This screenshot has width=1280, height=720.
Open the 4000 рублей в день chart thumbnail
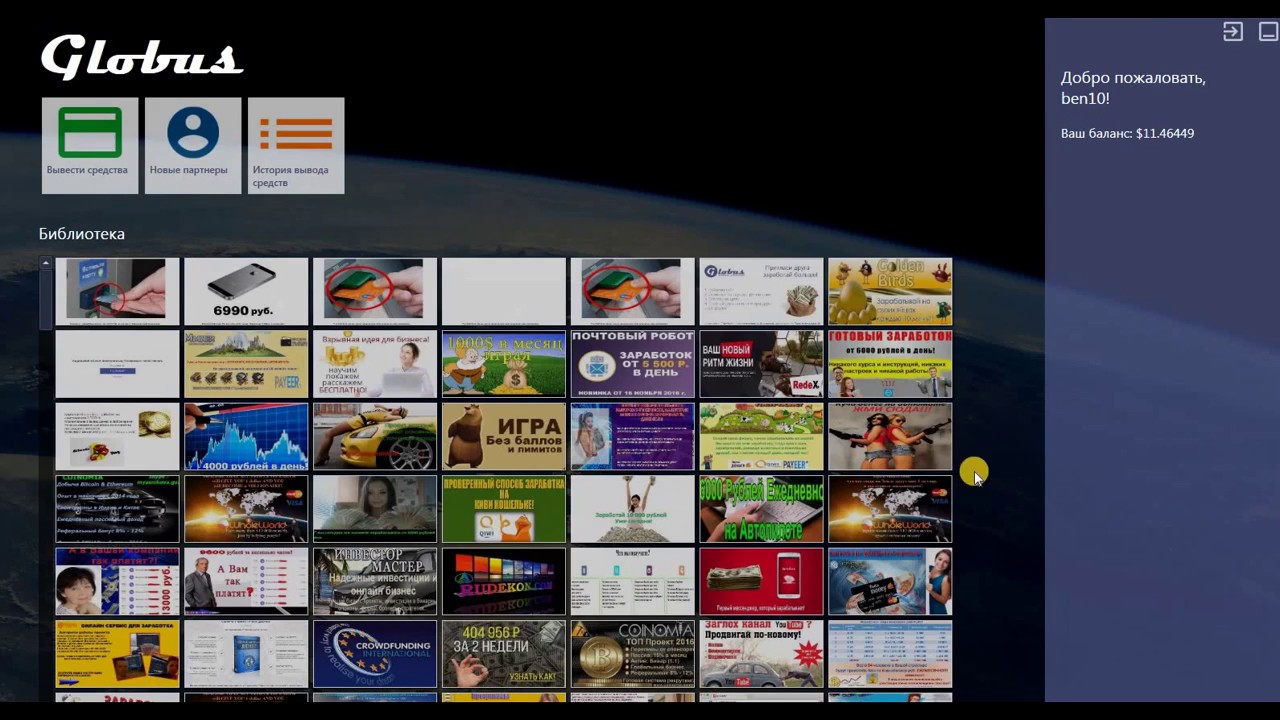pos(246,436)
